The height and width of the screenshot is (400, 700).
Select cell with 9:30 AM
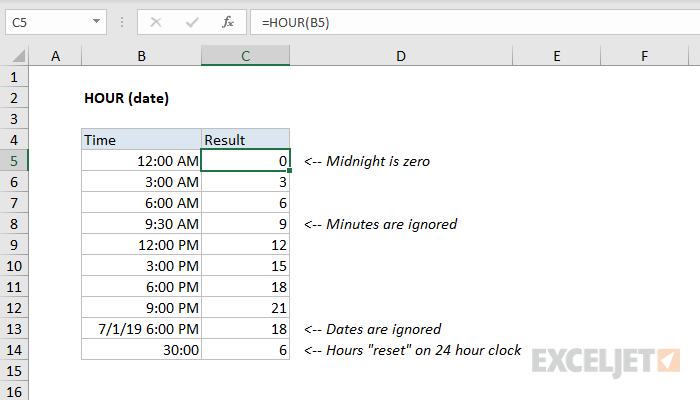142,224
